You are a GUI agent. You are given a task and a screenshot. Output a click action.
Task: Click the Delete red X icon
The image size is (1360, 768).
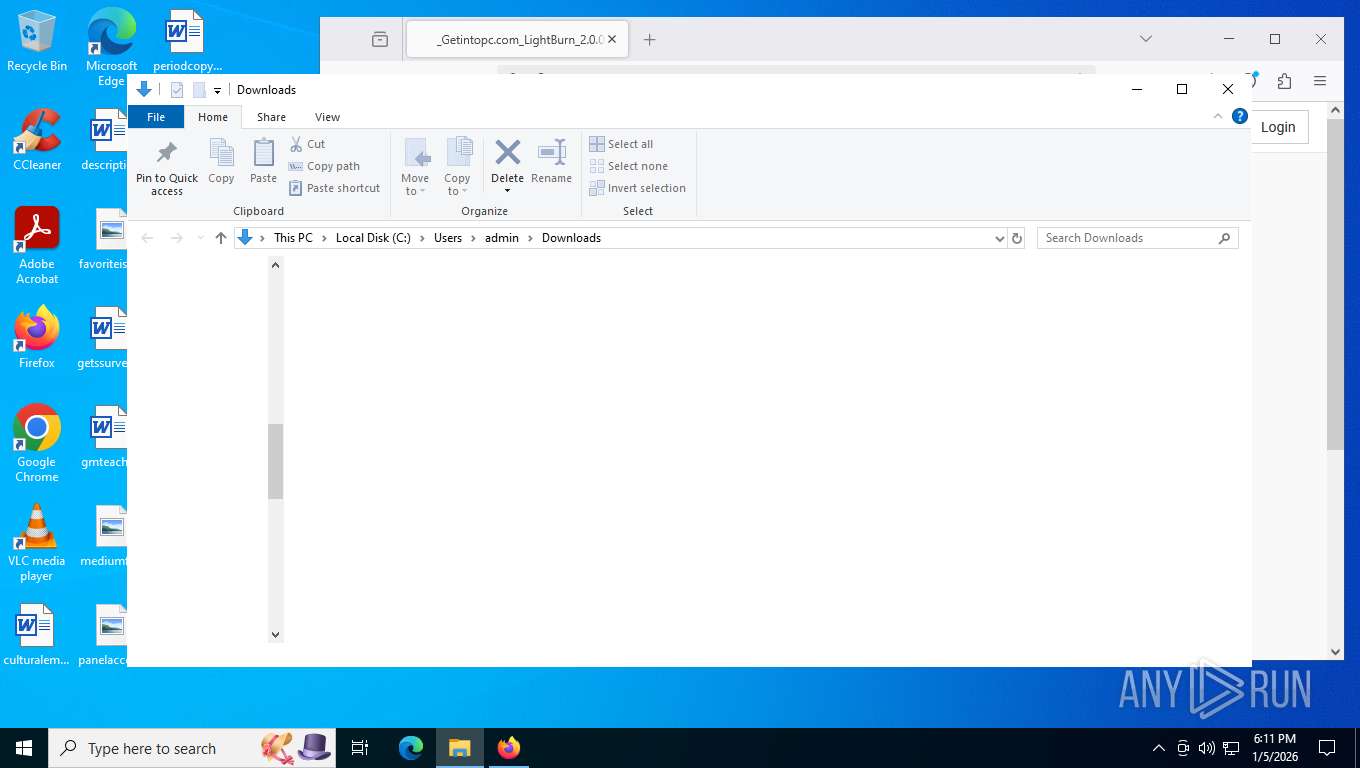pos(507,152)
